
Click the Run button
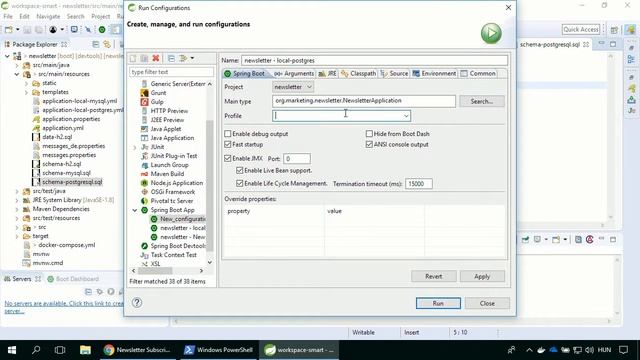pyautogui.click(x=438, y=303)
